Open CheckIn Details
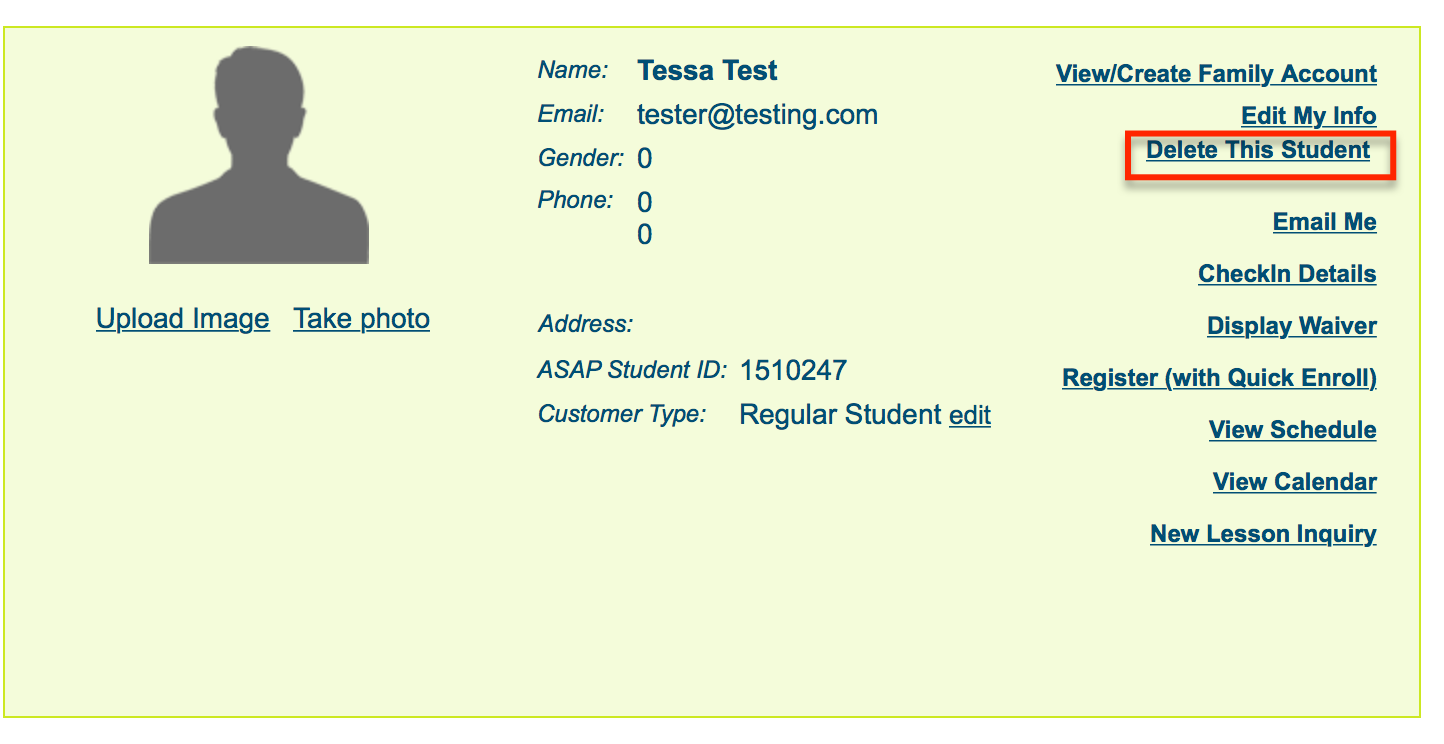The width and height of the screenshot is (1444, 744). 1287,274
